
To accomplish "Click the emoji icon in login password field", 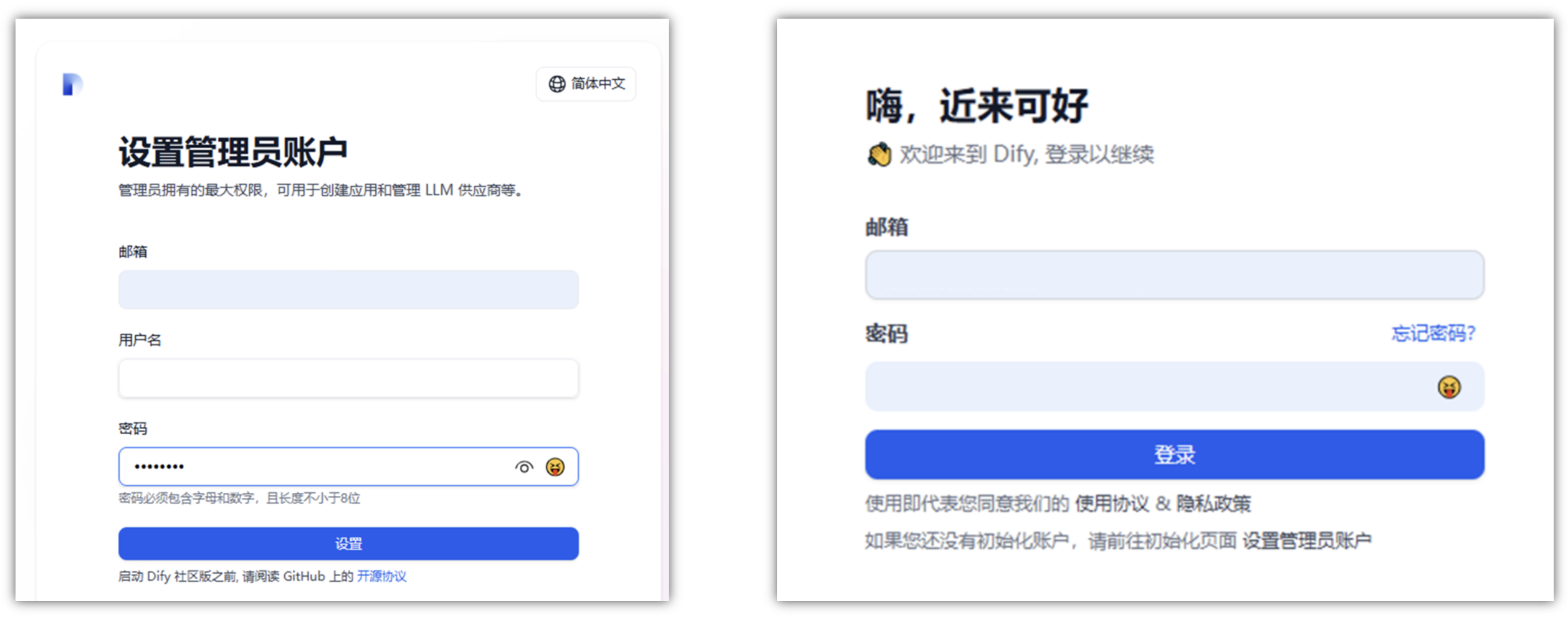I will click(x=1448, y=387).
